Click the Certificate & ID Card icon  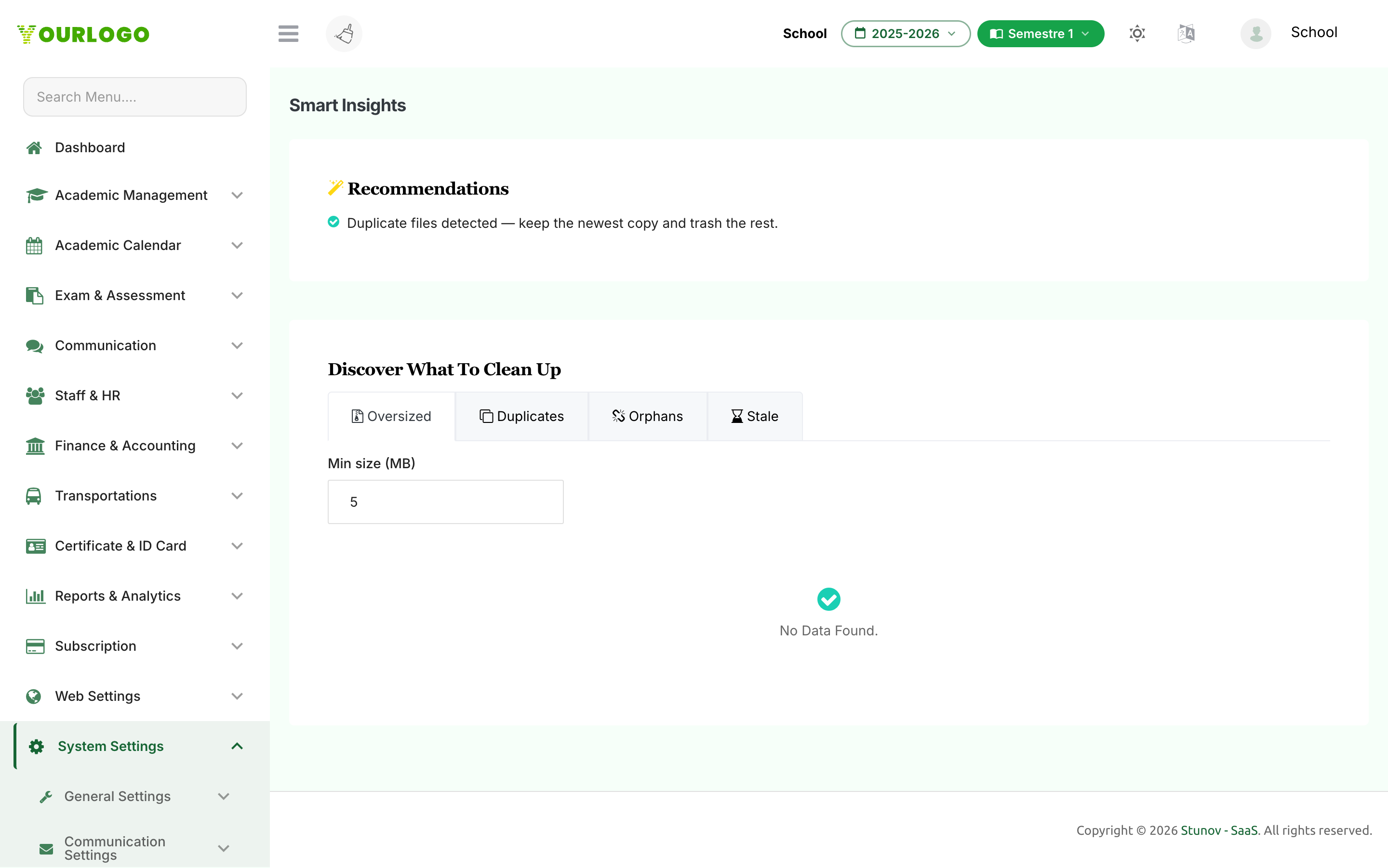pos(36,546)
